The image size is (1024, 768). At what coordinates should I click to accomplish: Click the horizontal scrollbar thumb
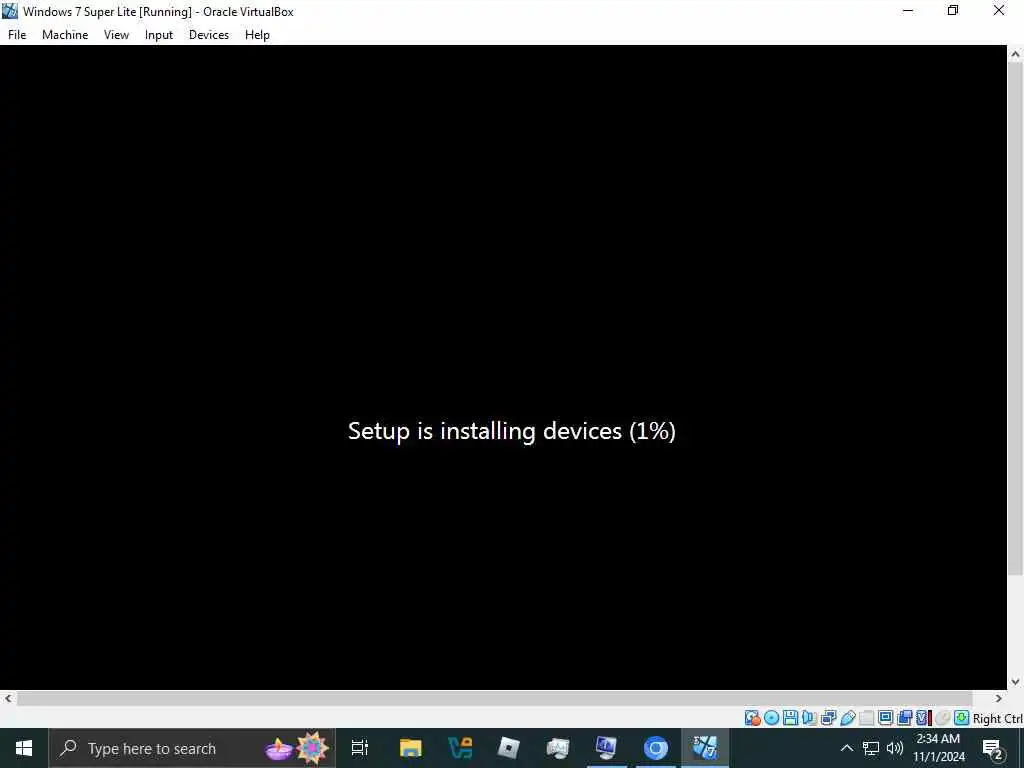495,698
